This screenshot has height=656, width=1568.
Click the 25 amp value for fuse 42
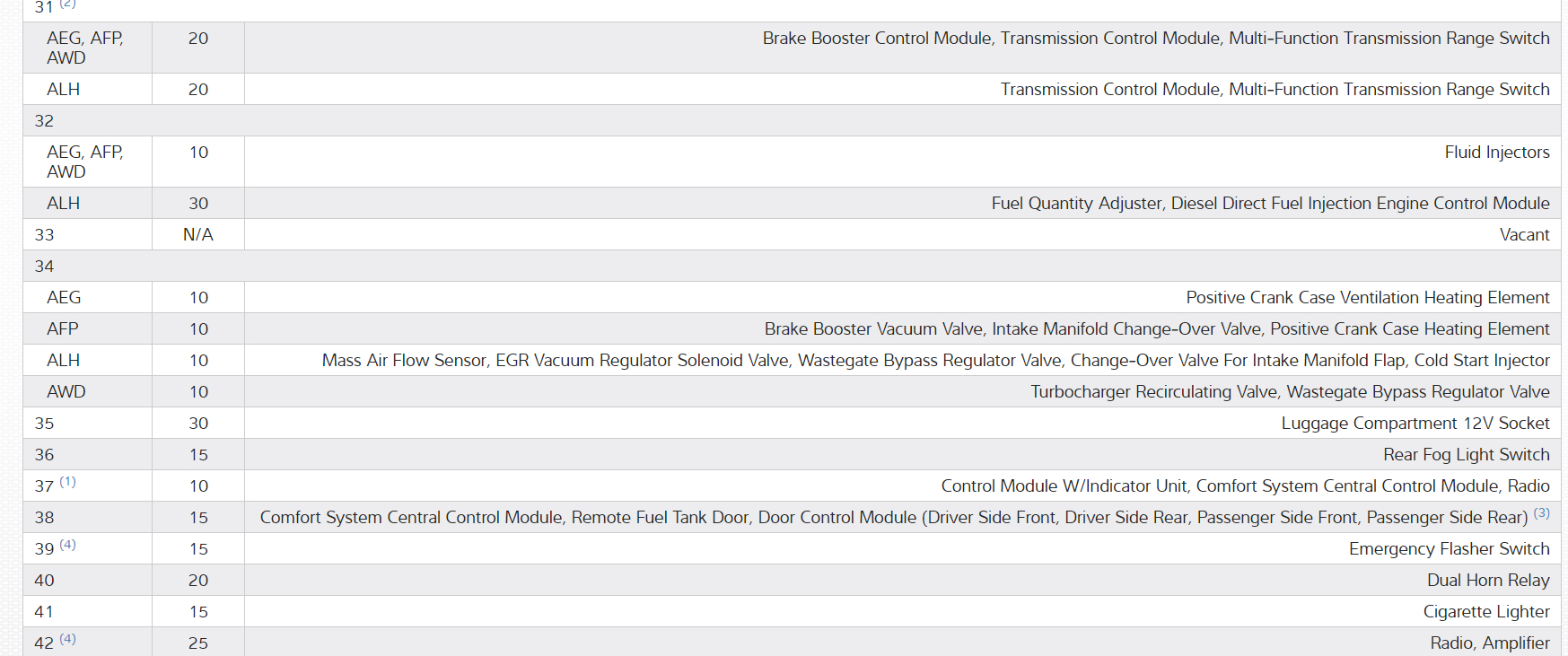pos(198,643)
